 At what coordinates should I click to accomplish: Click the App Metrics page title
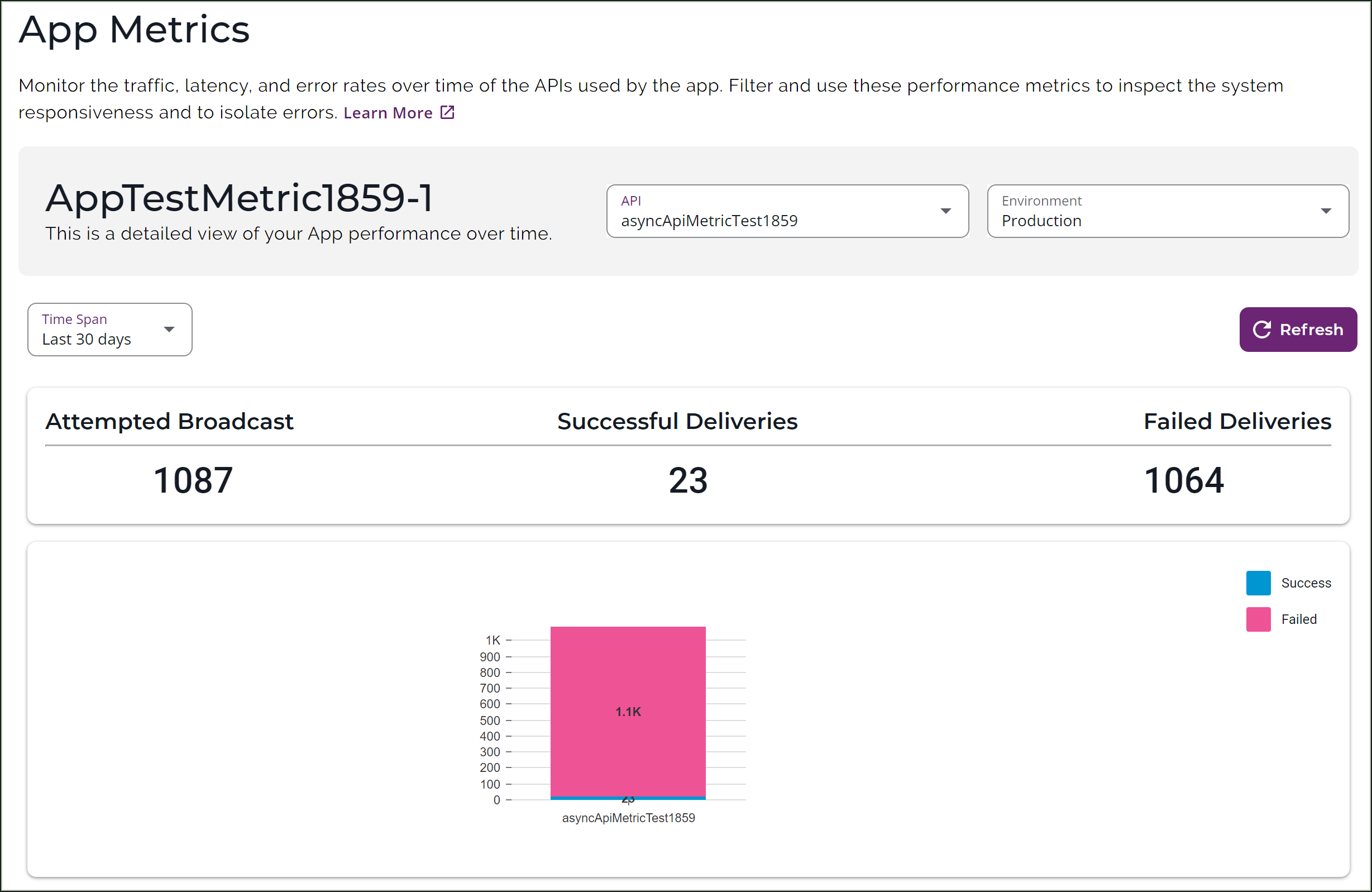coord(135,30)
